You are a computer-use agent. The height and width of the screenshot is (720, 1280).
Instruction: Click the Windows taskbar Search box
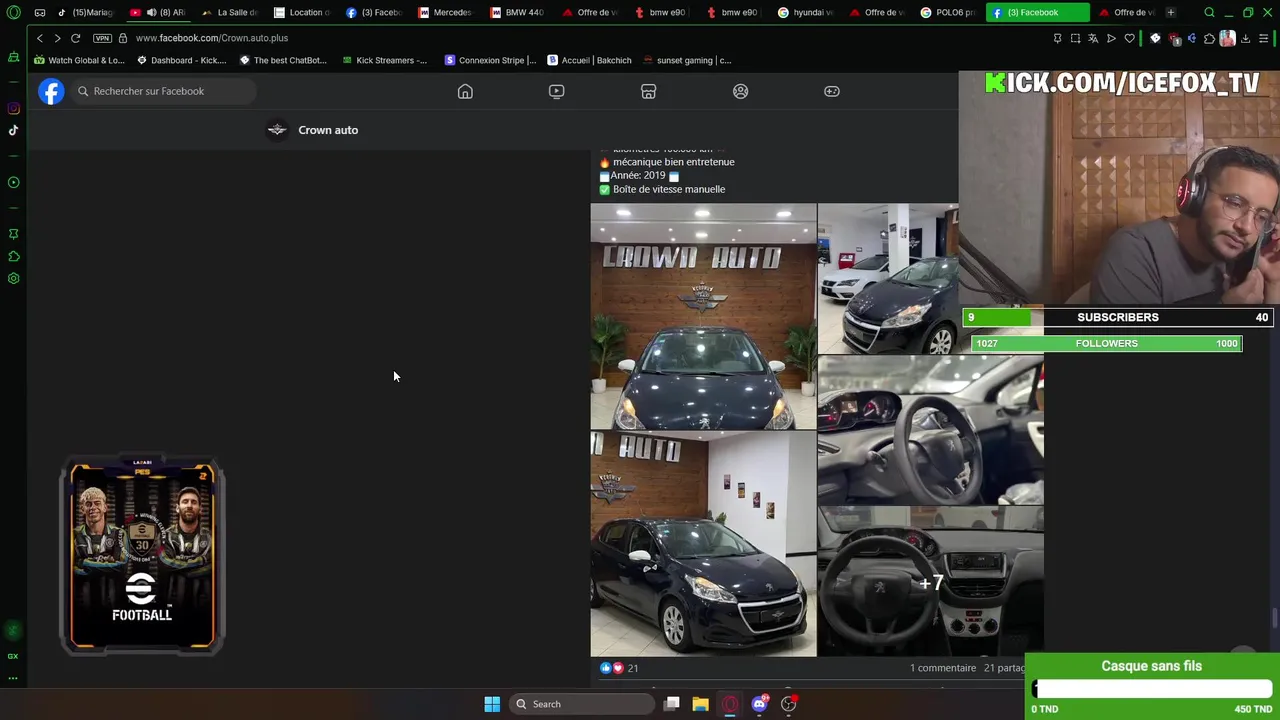pos(581,704)
